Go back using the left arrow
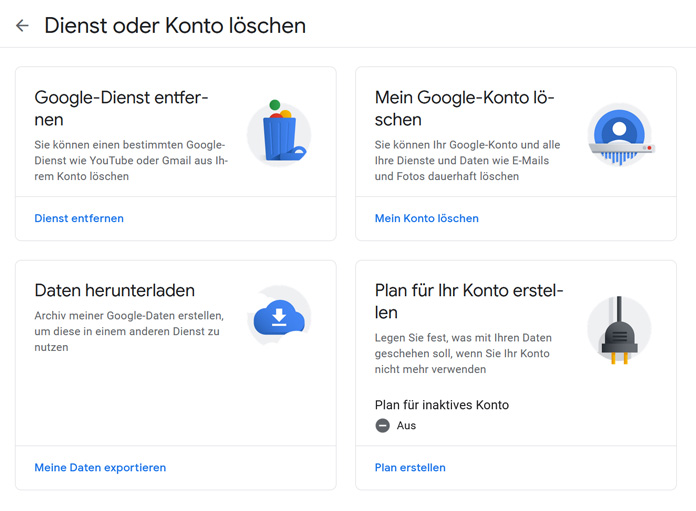 pyautogui.click(x=22, y=26)
